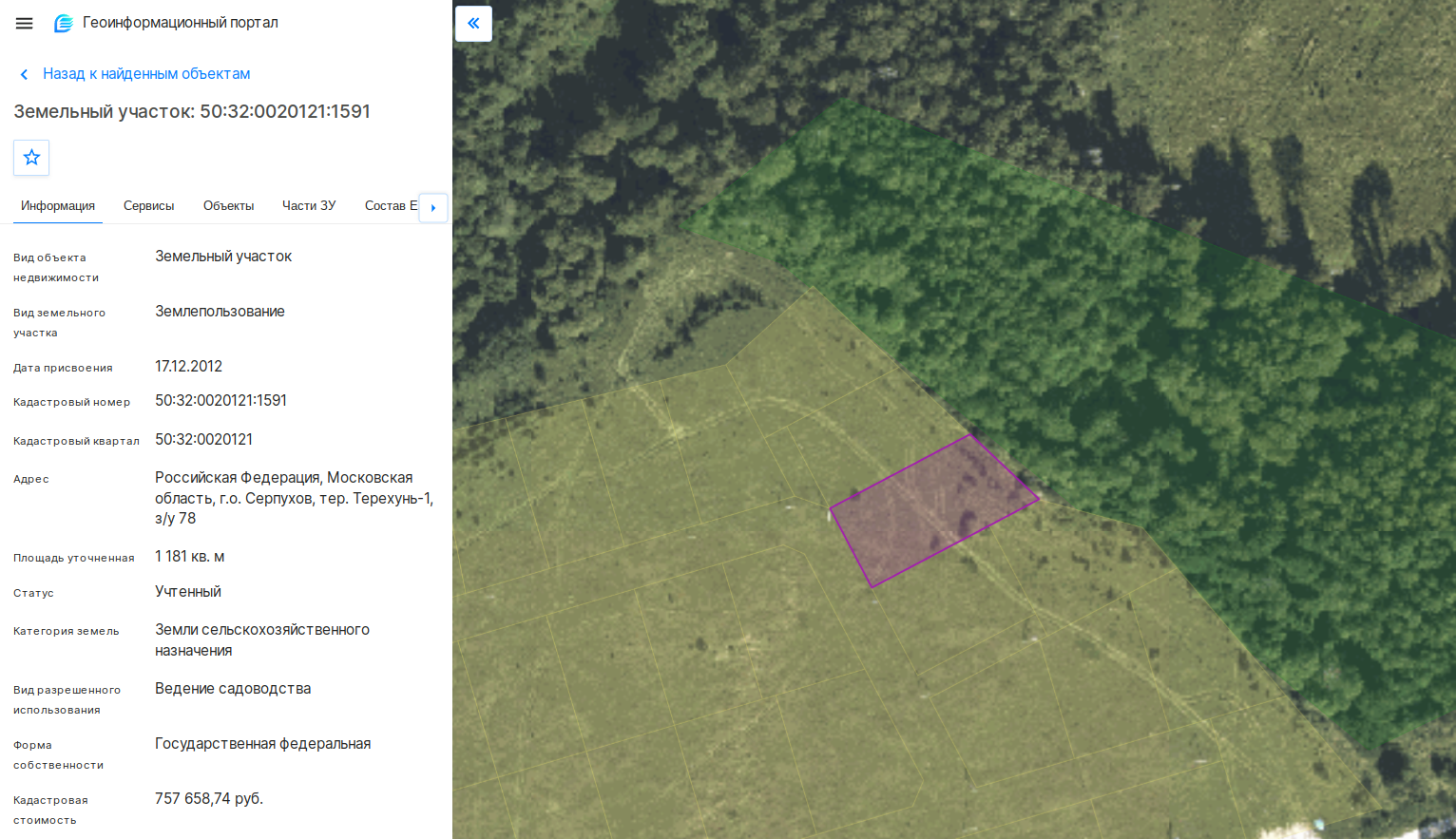The width and height of the screenshot is (1456, 839).
Task: Open the hamburger main menu
Action: pyautogui.click(x=25, y=24)
